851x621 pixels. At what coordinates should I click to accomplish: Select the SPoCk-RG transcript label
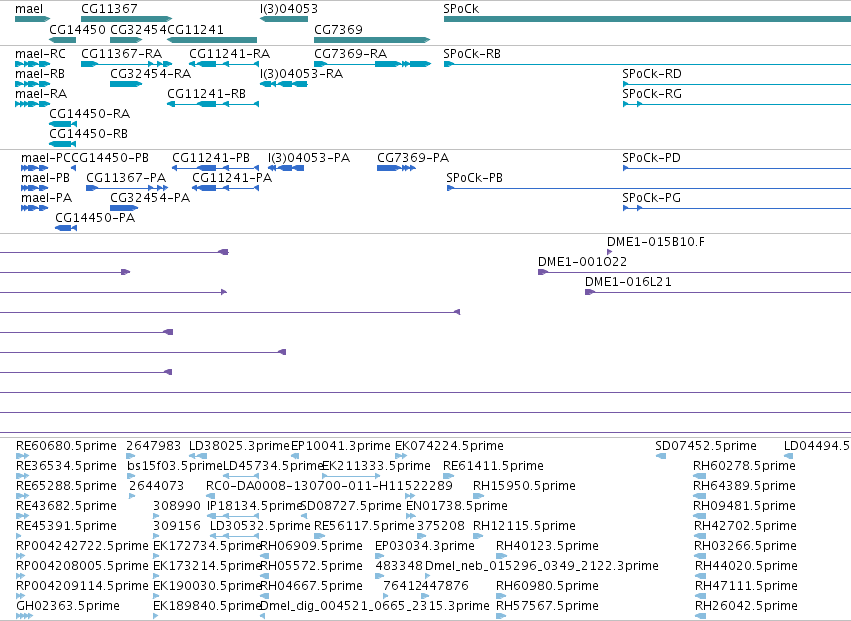tap(652, 94)
